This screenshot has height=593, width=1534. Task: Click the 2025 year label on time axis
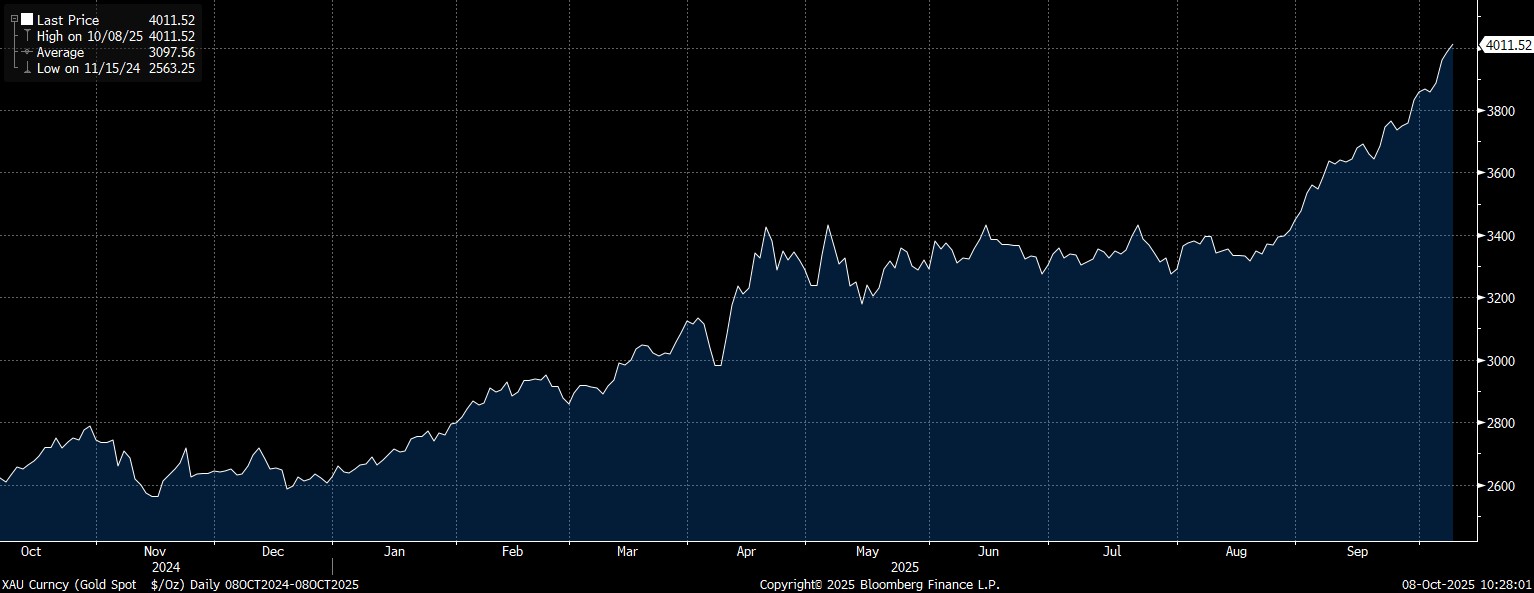point(903,566)
